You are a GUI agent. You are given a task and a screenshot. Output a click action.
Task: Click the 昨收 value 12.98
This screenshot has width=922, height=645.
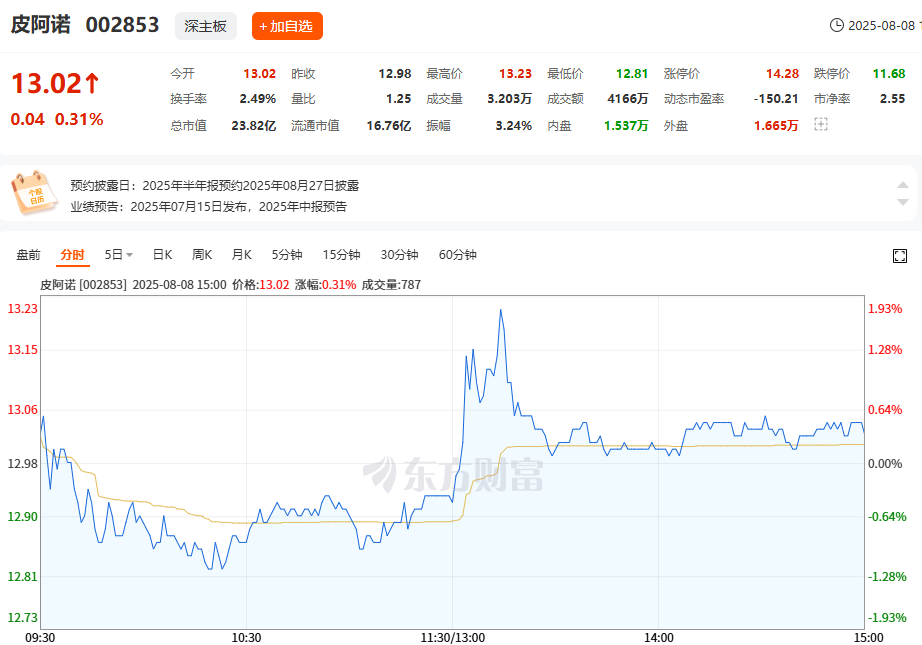[395, 73]
